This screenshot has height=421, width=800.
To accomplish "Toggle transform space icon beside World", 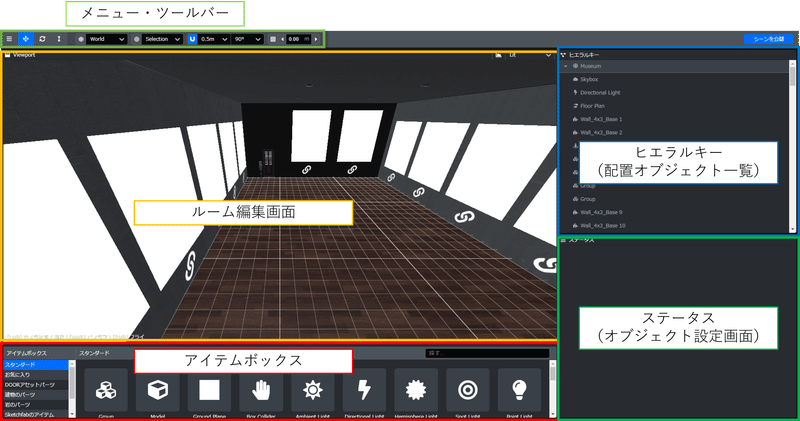I will [x=81, y=39].
